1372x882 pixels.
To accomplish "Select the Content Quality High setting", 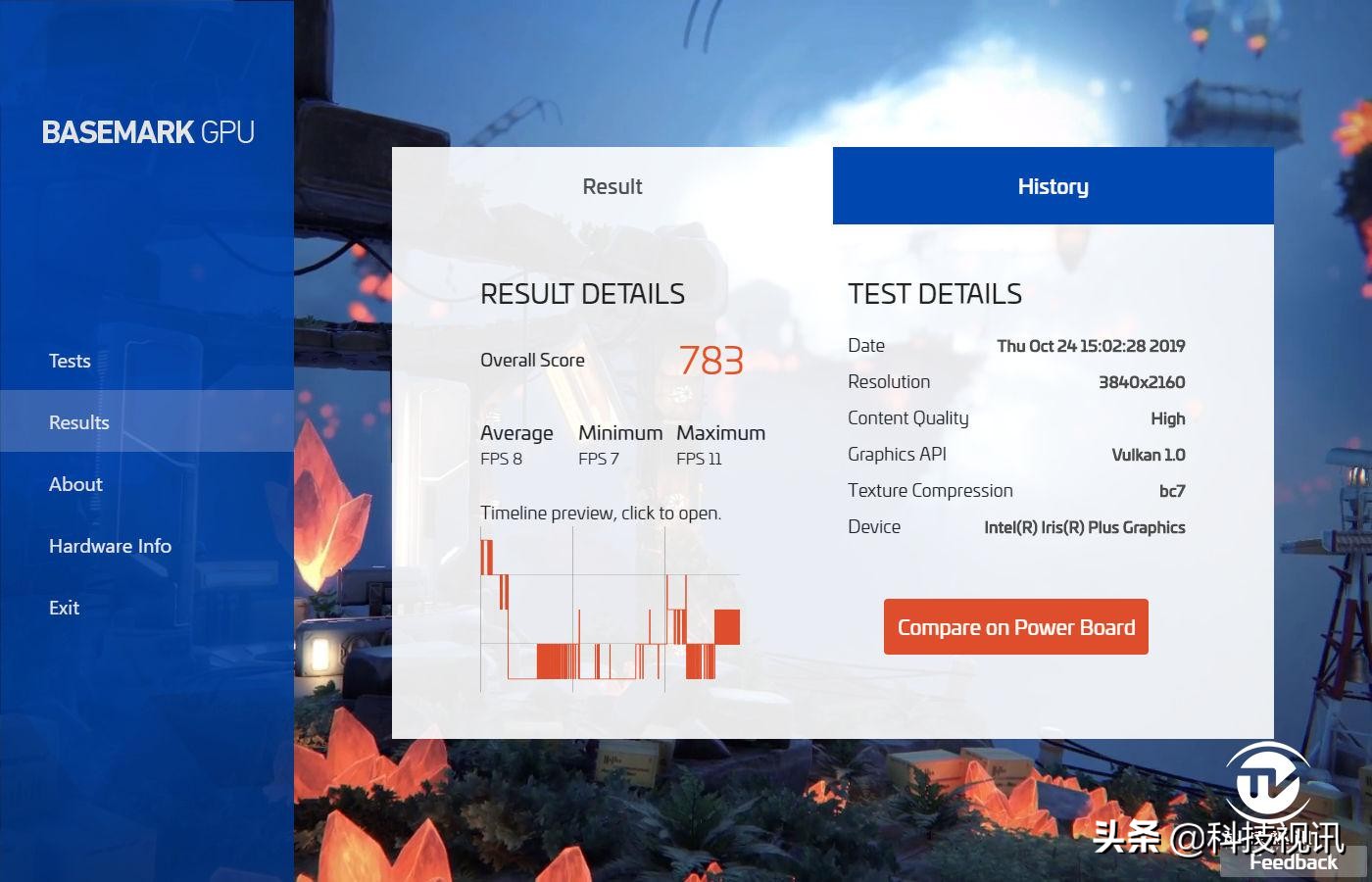I will point(1167,417).
